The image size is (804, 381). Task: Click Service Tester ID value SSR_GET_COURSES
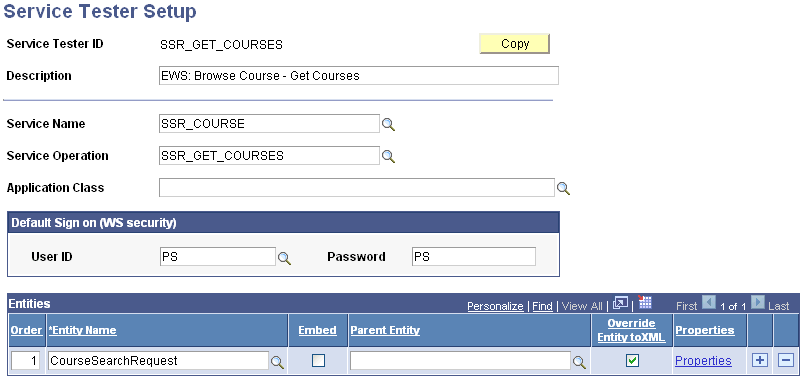pyautogui.click(x=222, y=45)
